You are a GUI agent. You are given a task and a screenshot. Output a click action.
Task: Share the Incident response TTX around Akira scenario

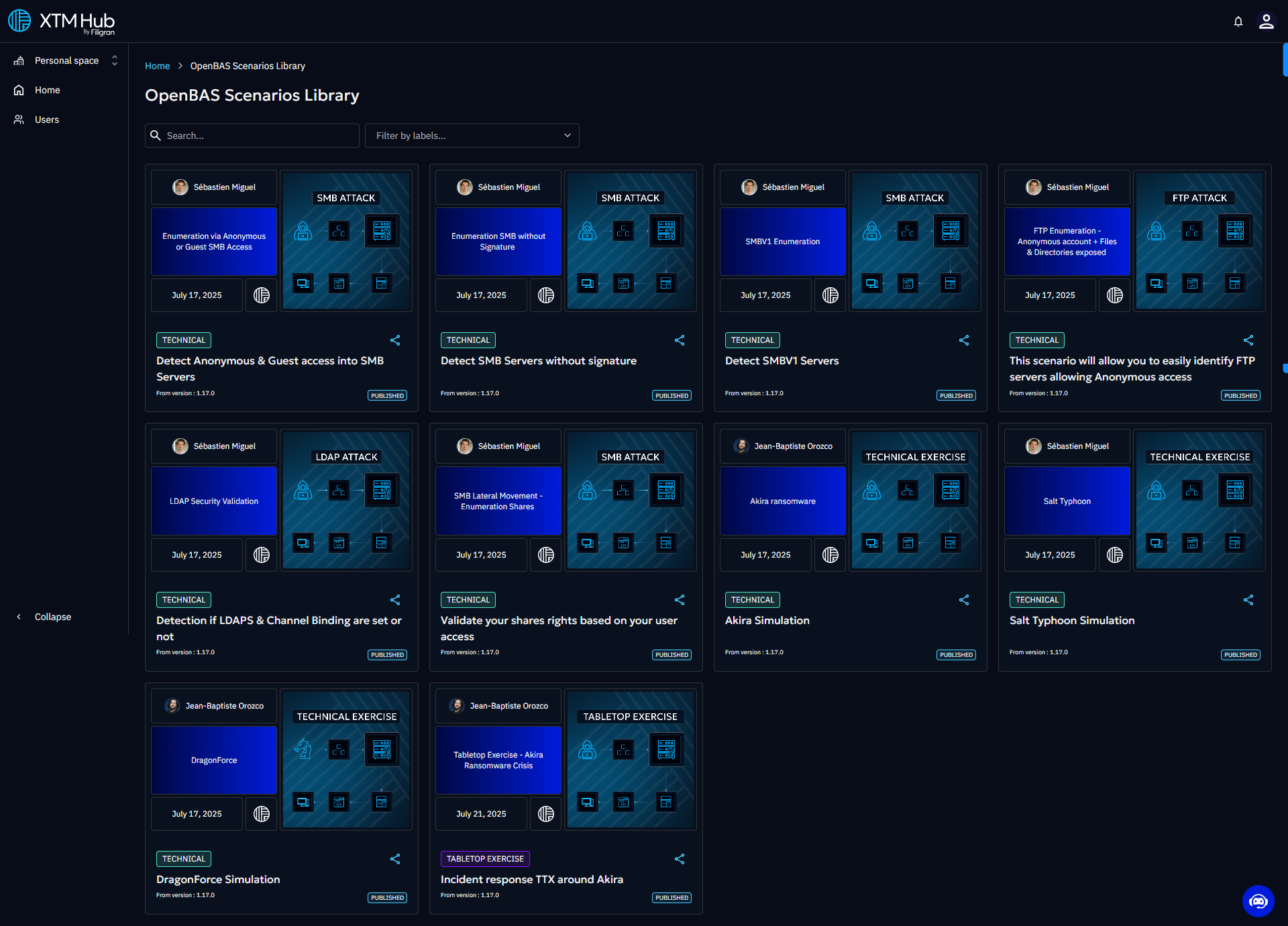(680, 859)
